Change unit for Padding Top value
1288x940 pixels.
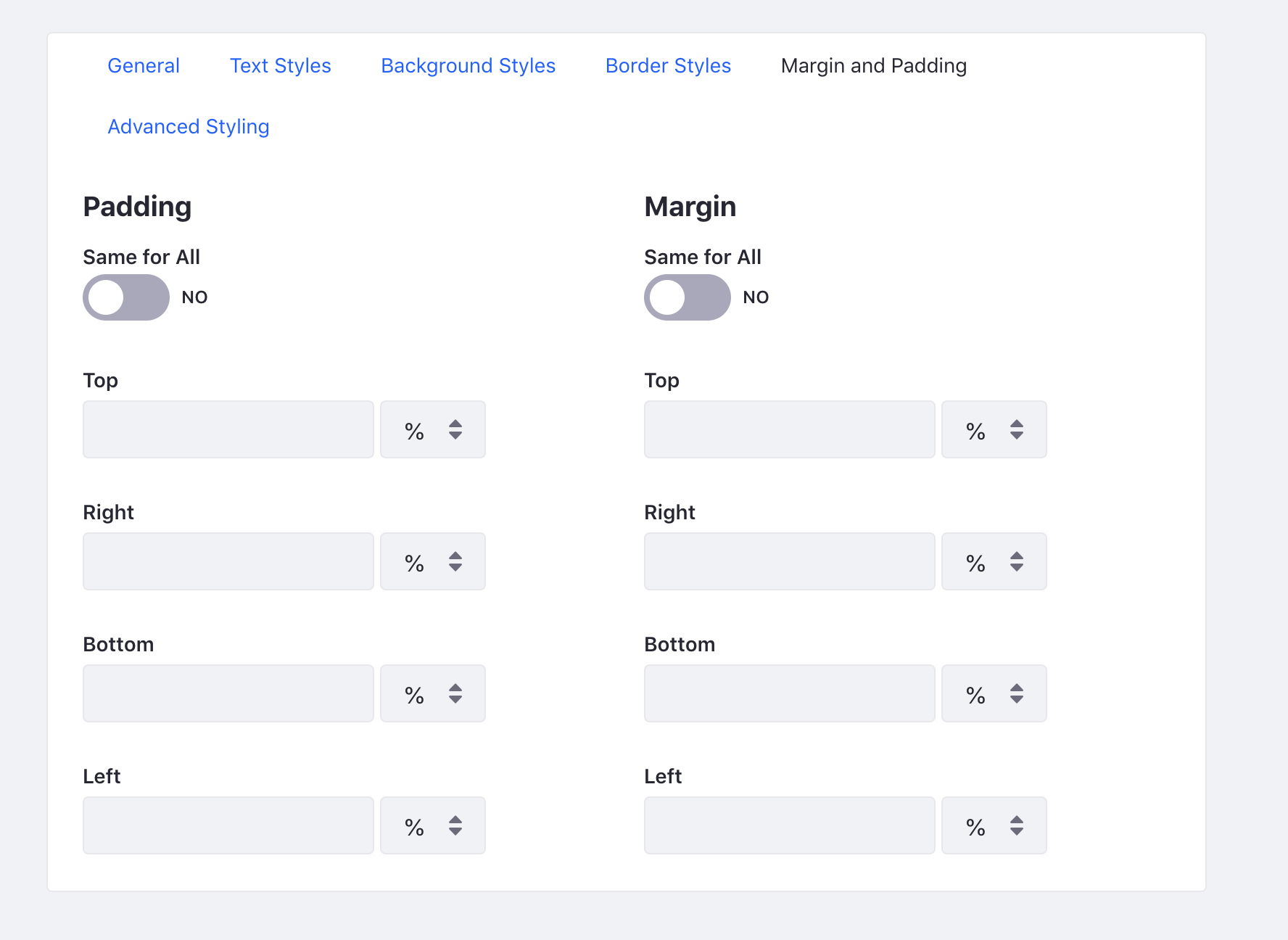[432, 429]
